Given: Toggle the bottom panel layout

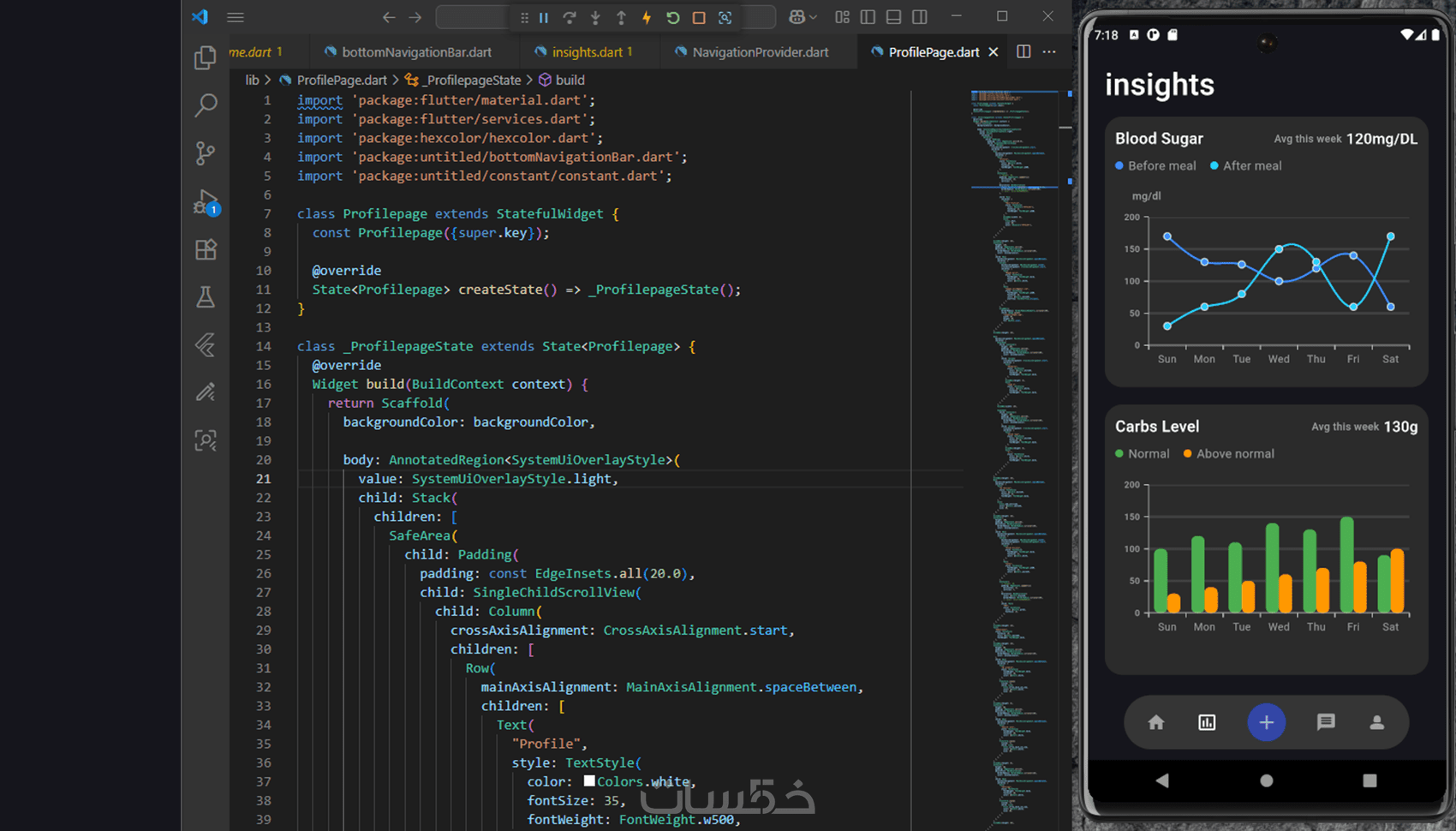Looking at the screenshot, I should coord(893,17).
